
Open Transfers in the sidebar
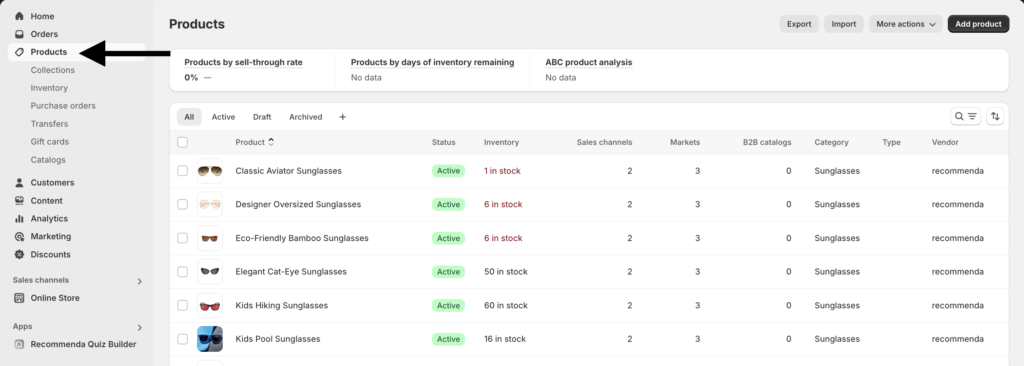[50, 124]
